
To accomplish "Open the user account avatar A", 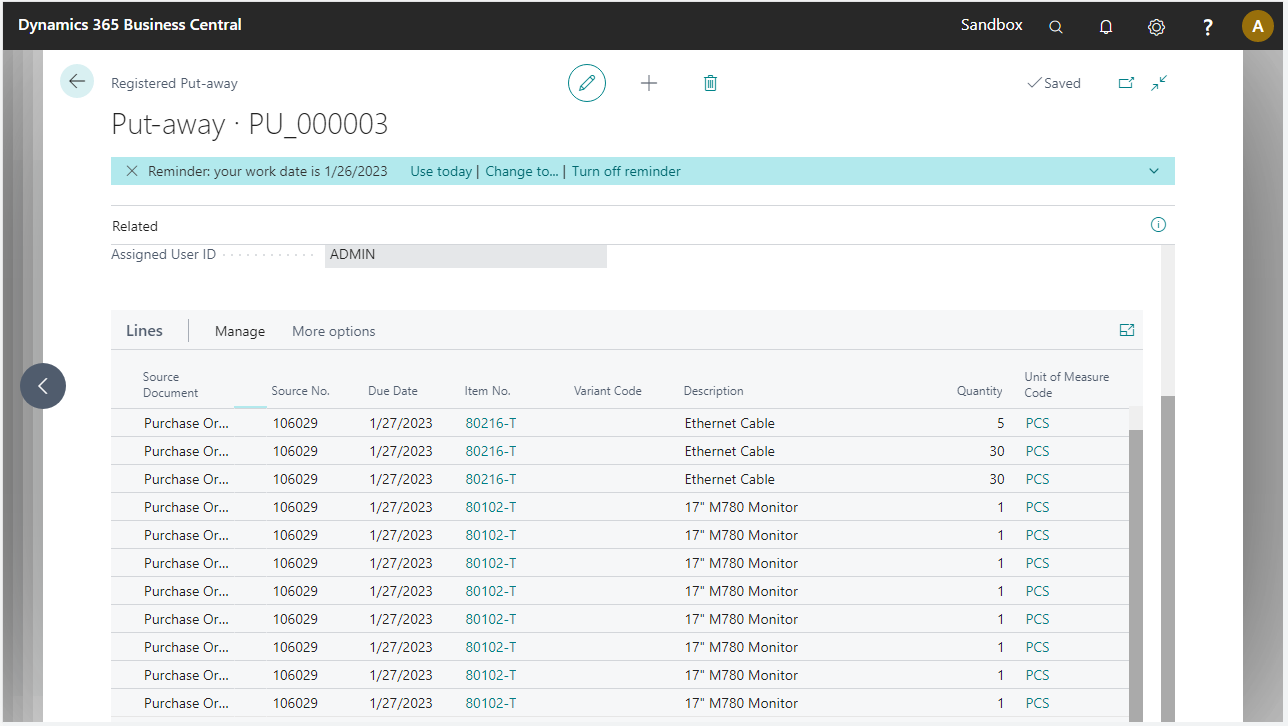I will (1258, 26).
